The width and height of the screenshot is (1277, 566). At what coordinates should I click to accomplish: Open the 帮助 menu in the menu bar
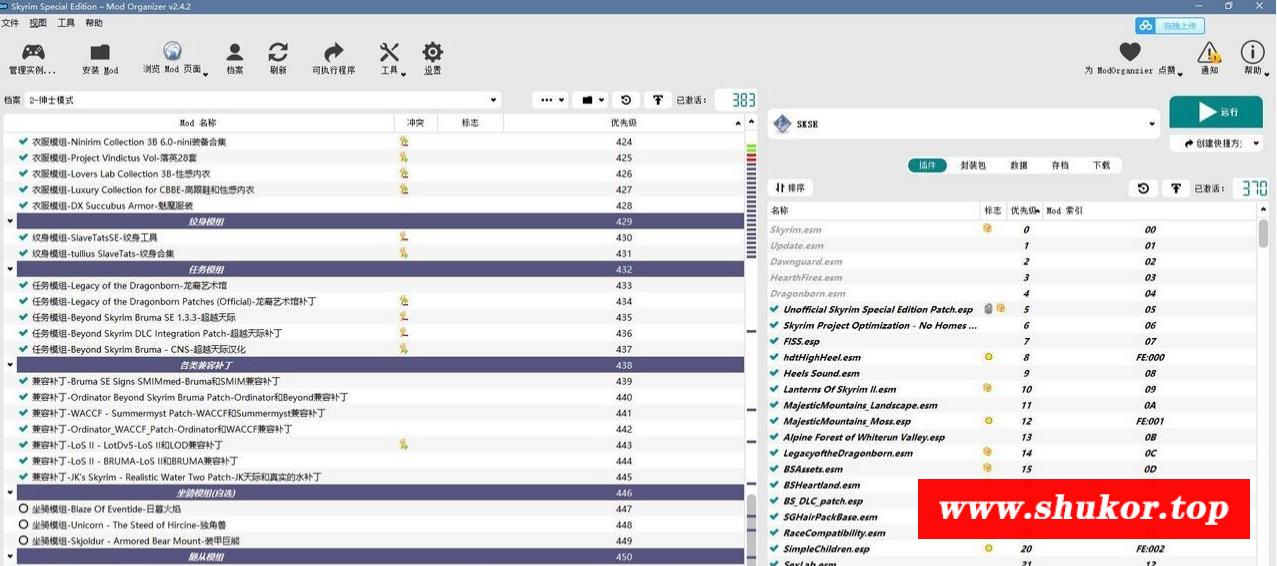pyautogui.click(x=94, y=23)
